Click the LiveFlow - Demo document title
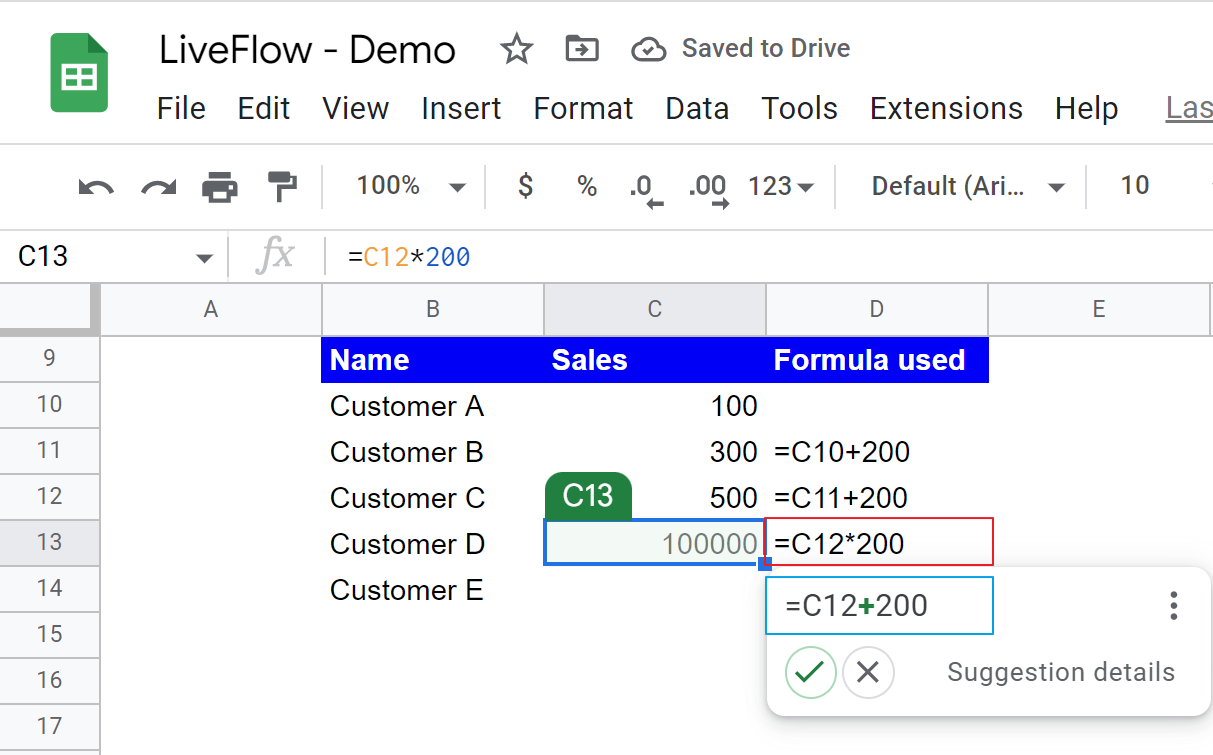 307,50
